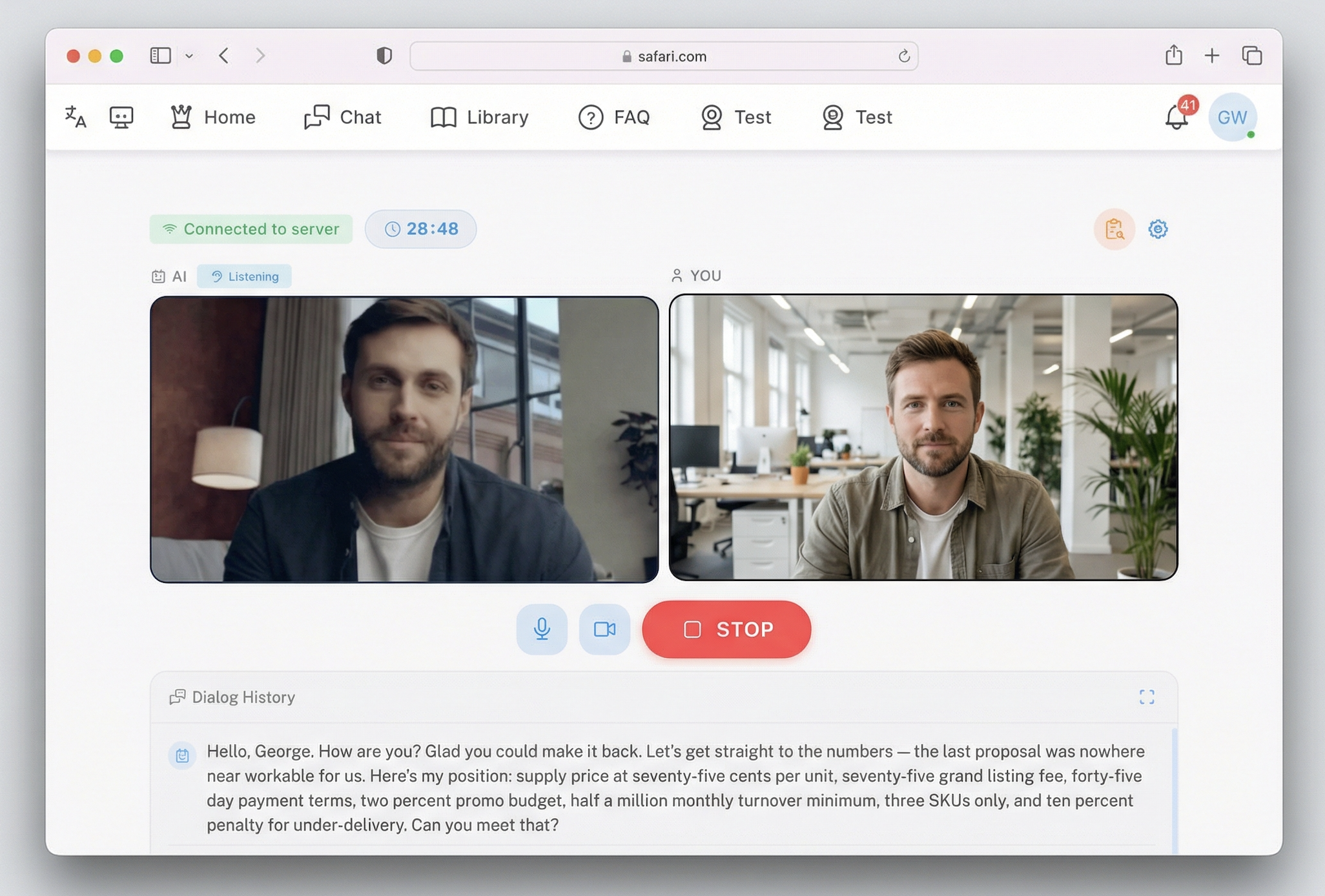The height and width of the screenshot is (896, 1325).
Task: Toggle the video camera button
Action: tap(604, 629)
